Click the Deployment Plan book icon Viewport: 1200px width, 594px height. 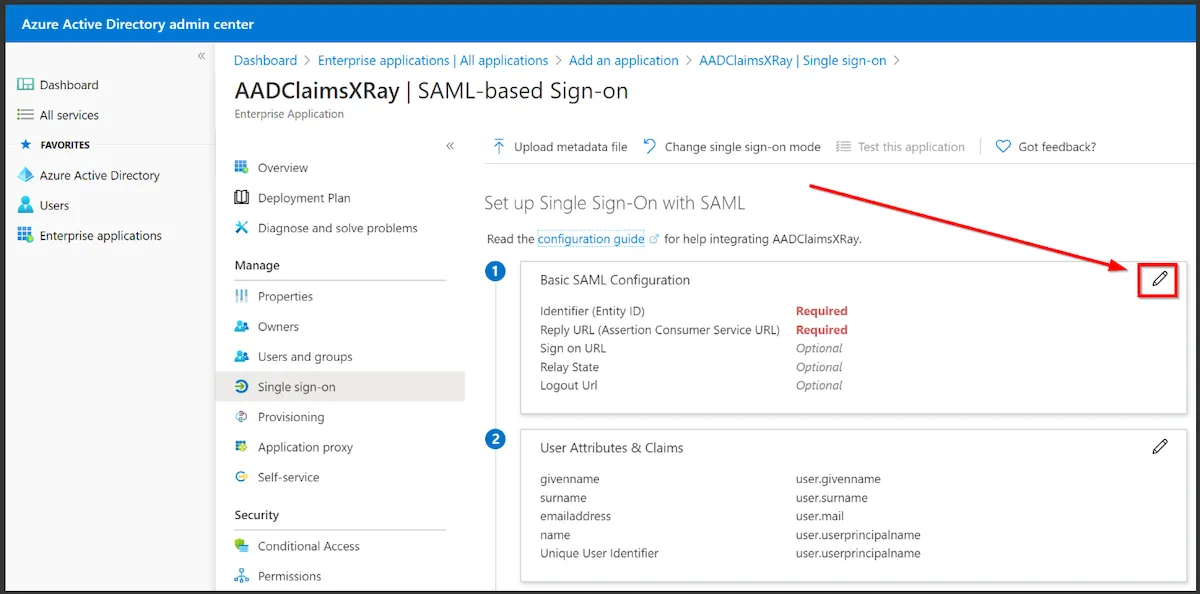(x=241, y=197)
